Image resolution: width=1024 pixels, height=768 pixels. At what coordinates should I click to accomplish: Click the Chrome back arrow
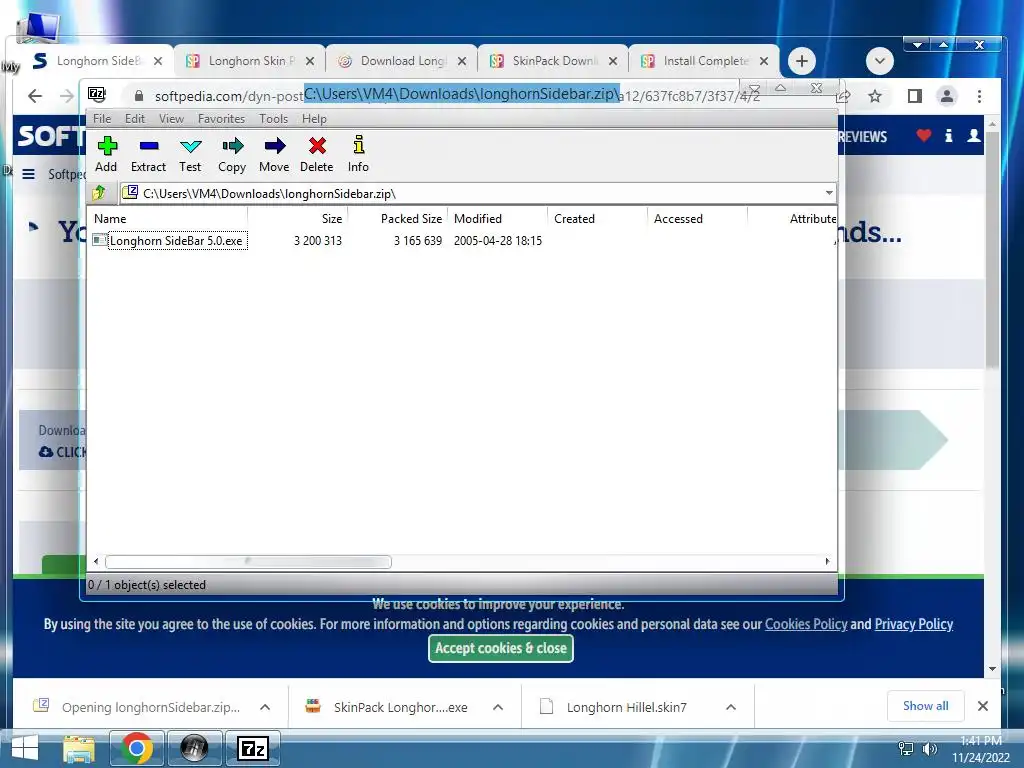[35, 96]
